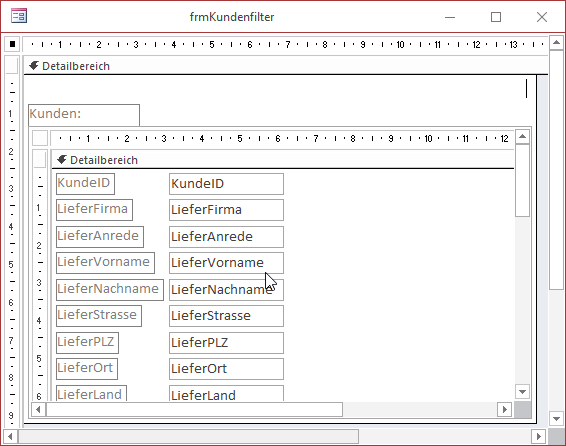Maximize the frmKundenfilter window
The height and width of the screenshot is (446, 566).
point(496,17)
